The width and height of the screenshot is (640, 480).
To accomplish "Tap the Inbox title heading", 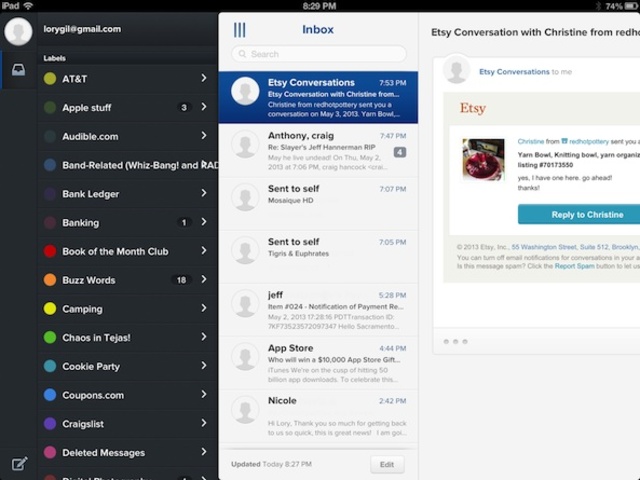I will click(318, 29).
